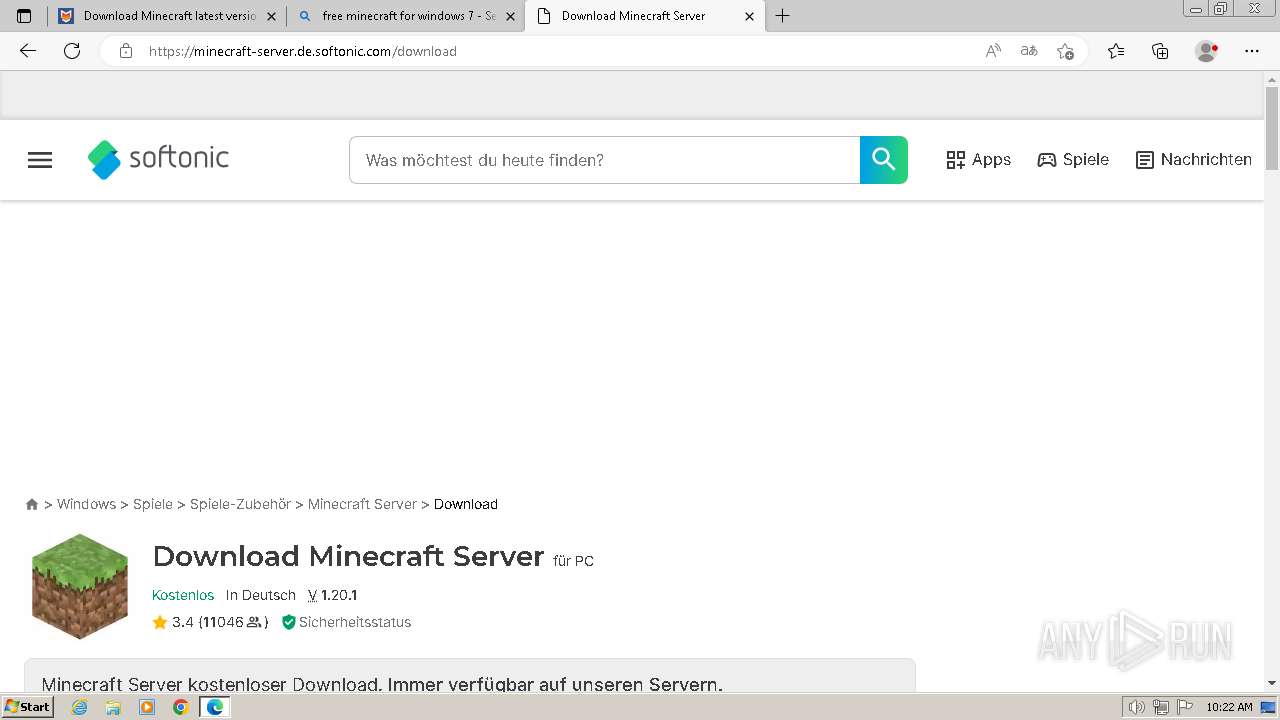Click the Edge taskbar icon

click(215, 707)
